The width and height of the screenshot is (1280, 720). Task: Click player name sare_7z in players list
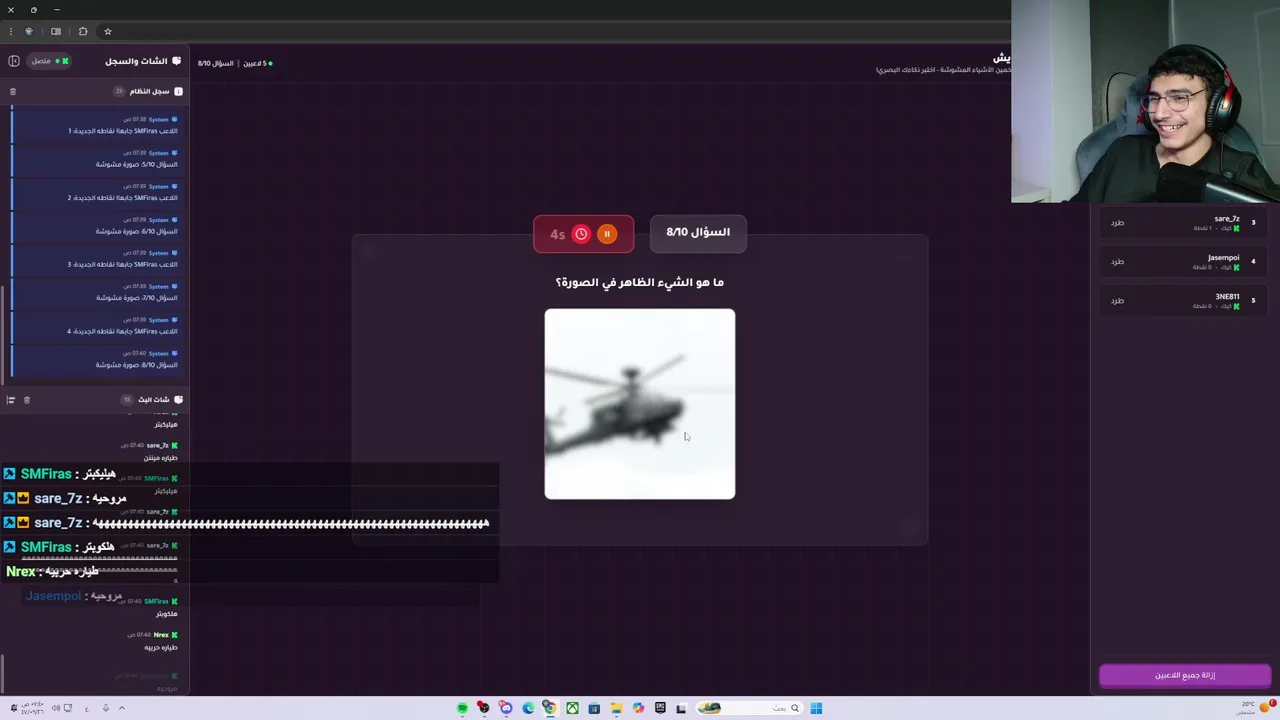pyautogui.click(x=1227, y=219)
